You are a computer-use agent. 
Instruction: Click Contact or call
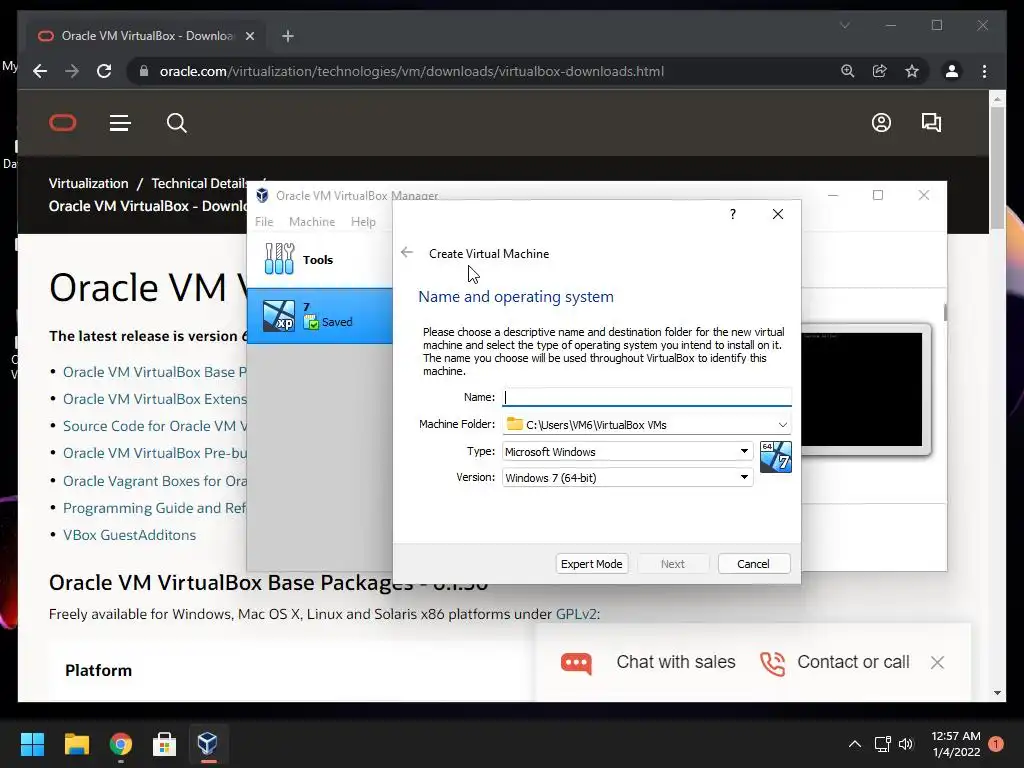point(853,662)
